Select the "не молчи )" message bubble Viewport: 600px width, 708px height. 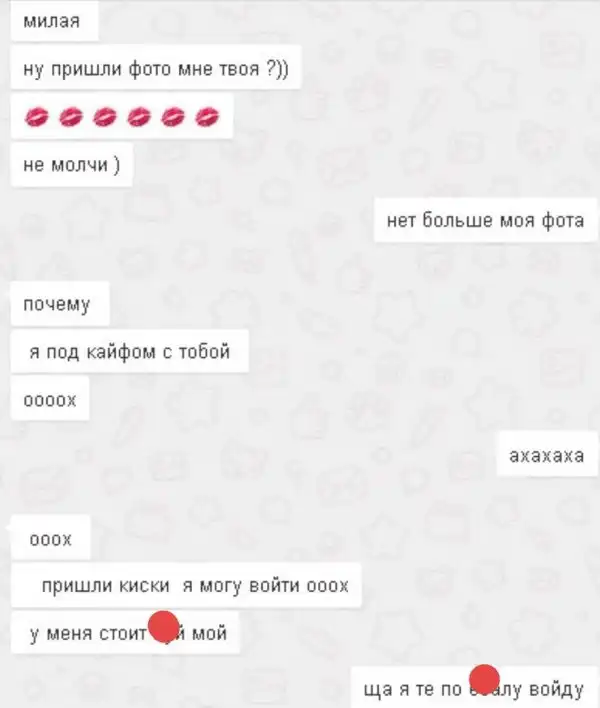pos(71,164)
